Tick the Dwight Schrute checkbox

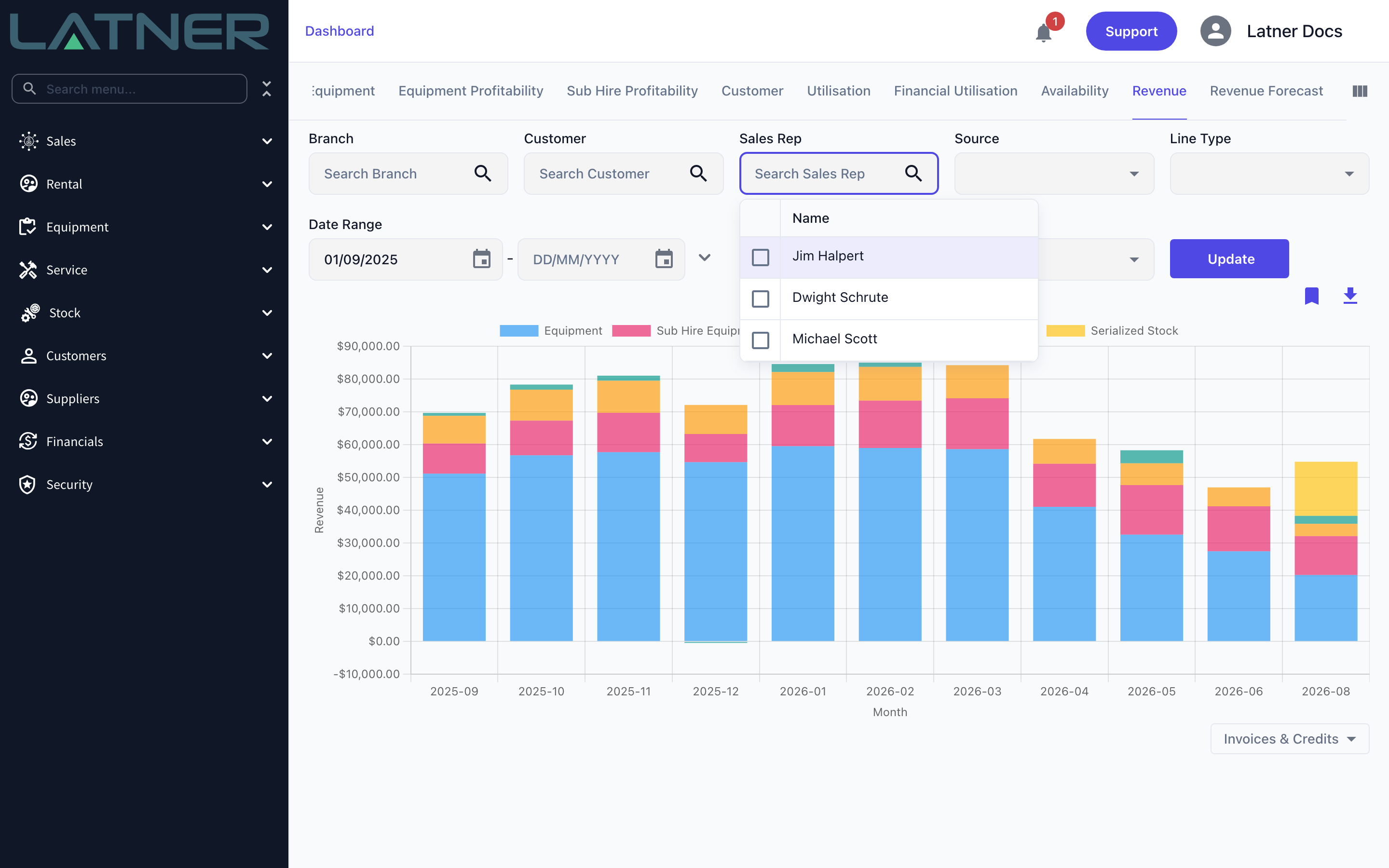tap(761, 298)
